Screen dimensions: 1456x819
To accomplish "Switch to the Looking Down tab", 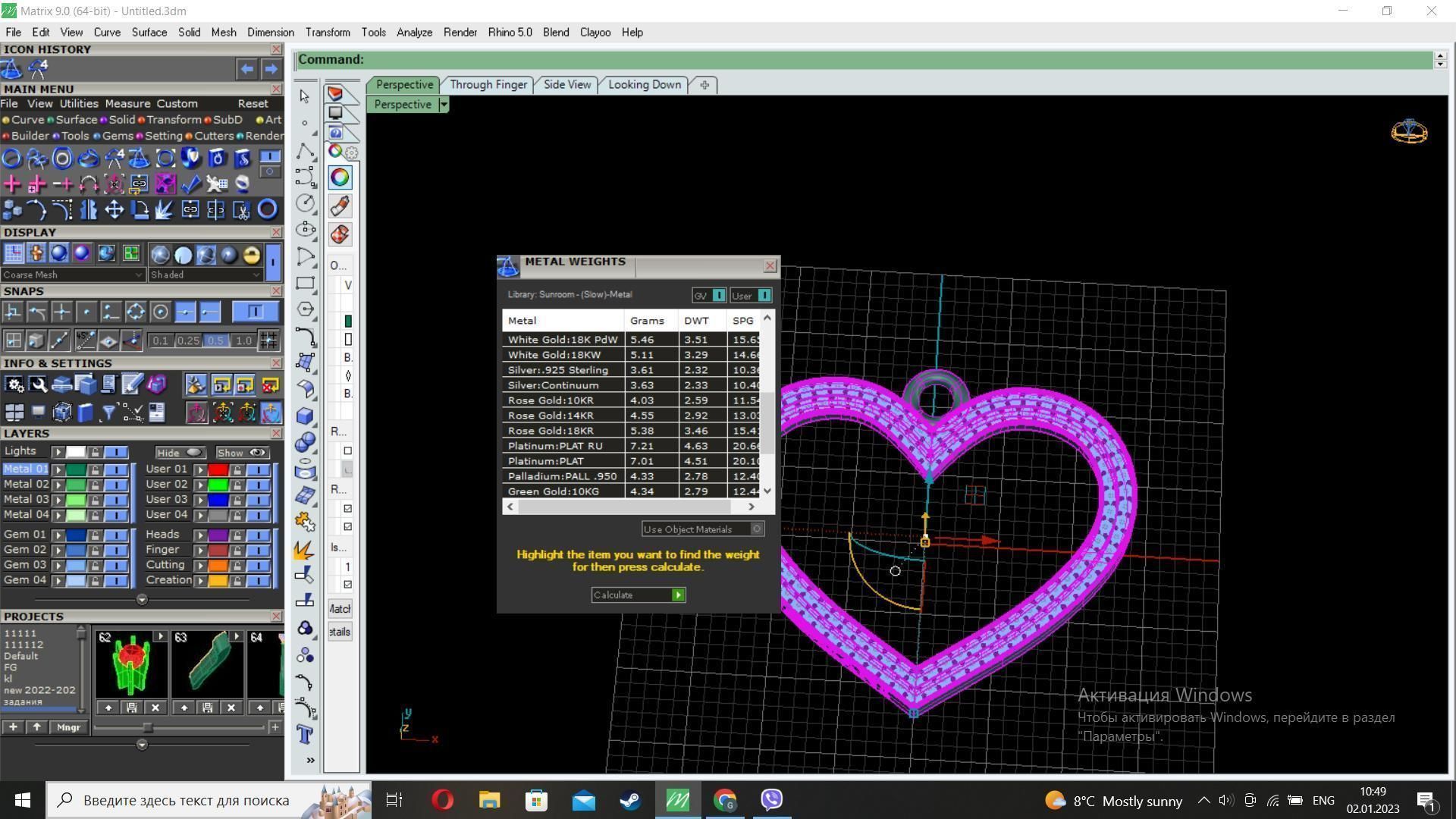I will point(644,85).
